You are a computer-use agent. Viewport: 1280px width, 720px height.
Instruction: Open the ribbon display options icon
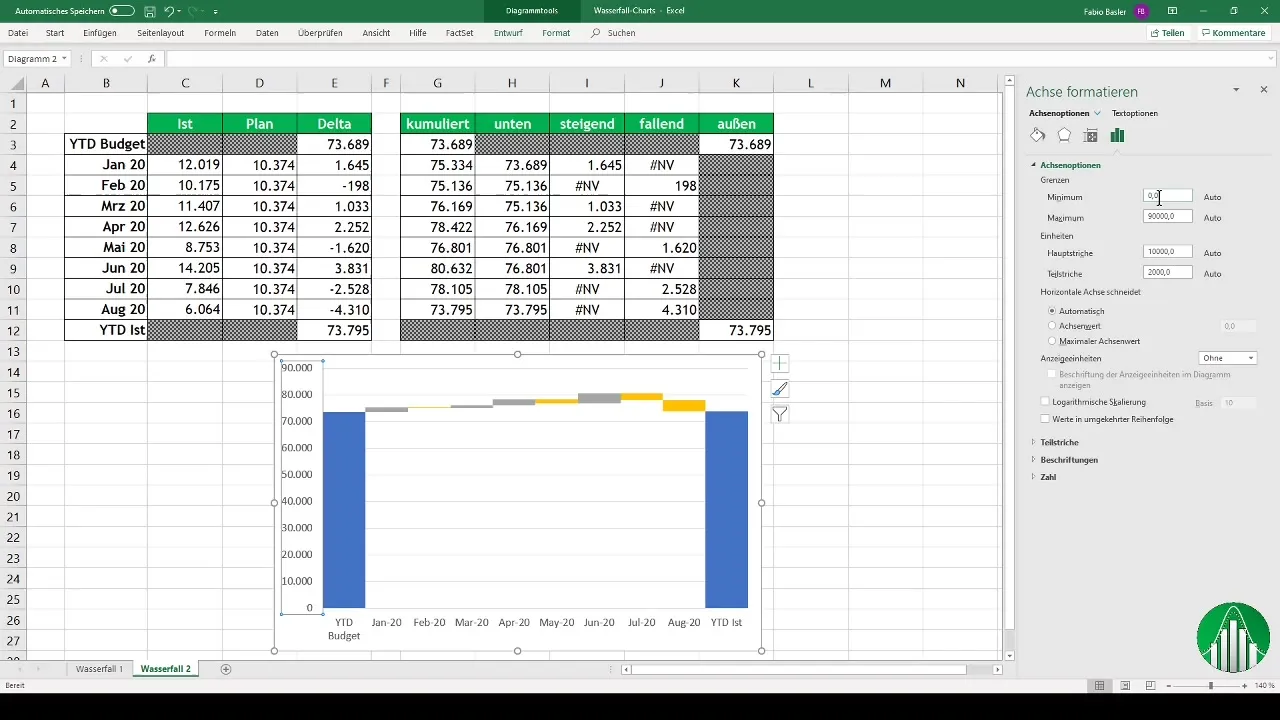point(1172,10)
